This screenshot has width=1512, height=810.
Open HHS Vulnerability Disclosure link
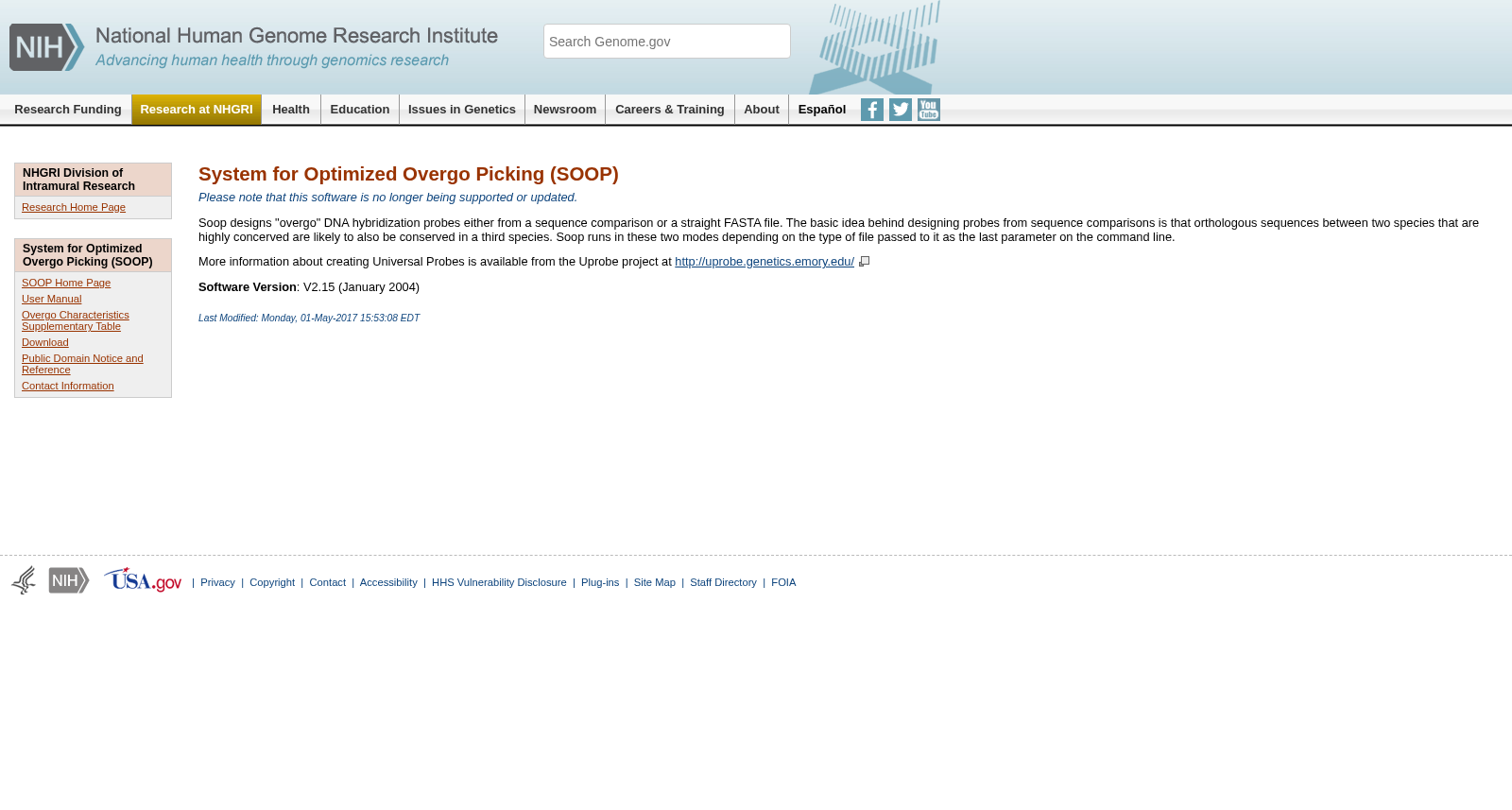[x=499, y=582]
